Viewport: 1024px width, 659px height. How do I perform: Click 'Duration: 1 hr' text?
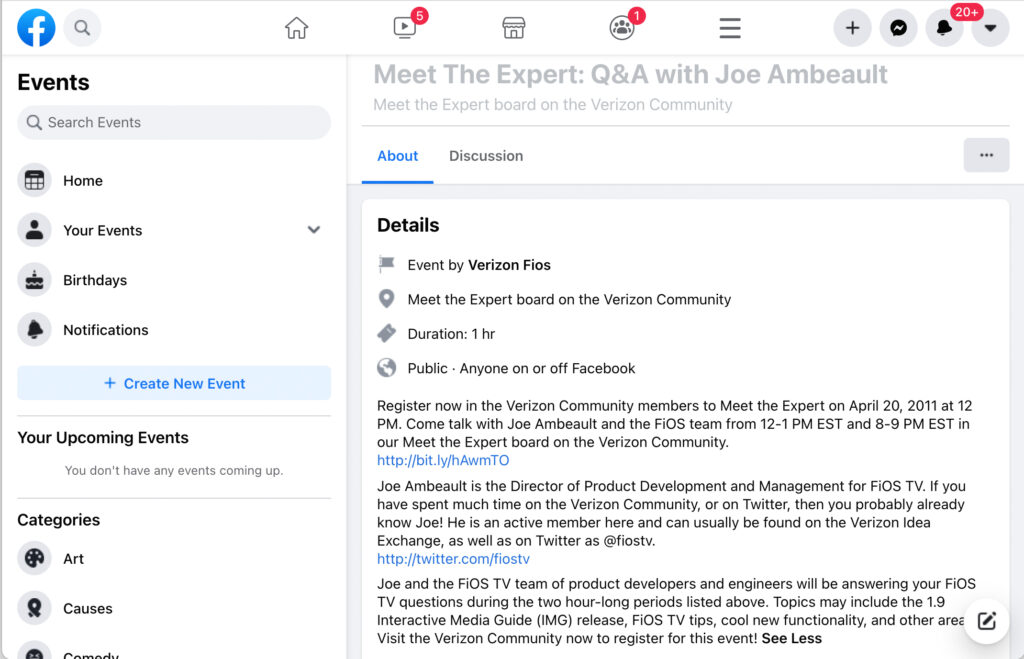pos(451,334)
